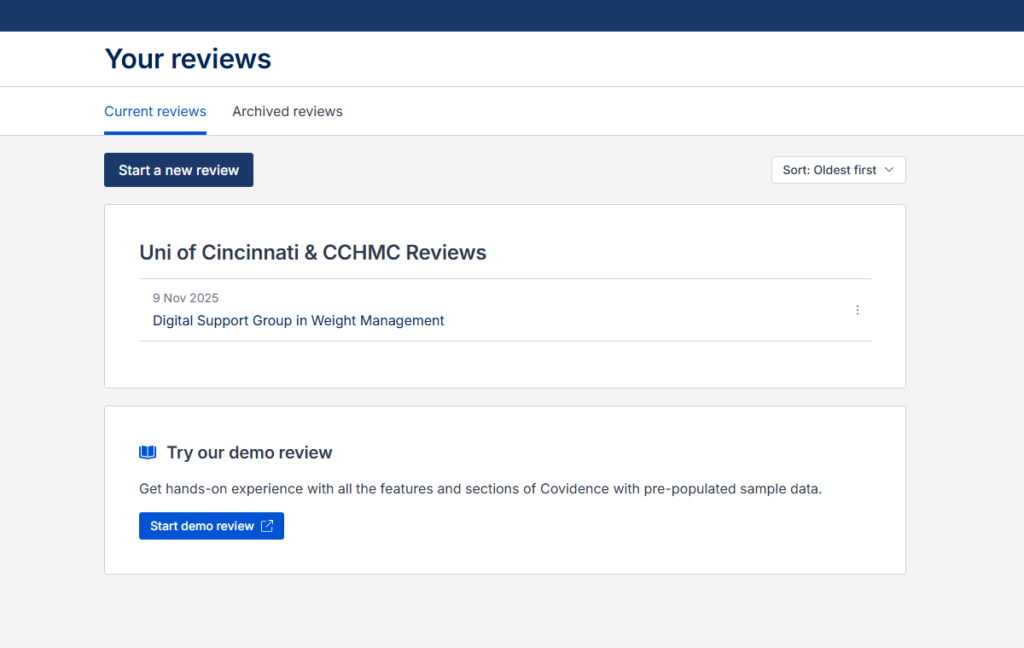Open the three-dot review options menu

tap(857, 310)
